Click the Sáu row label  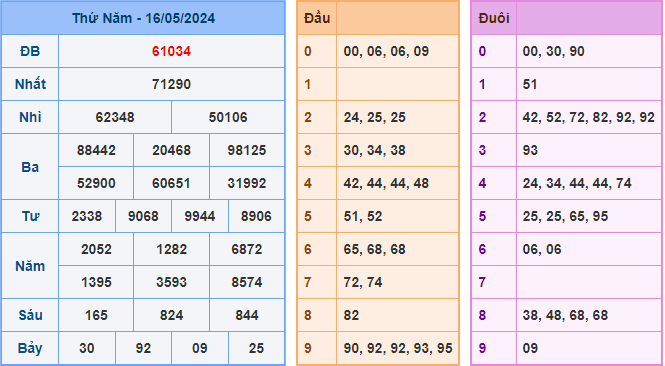(30, 316)
